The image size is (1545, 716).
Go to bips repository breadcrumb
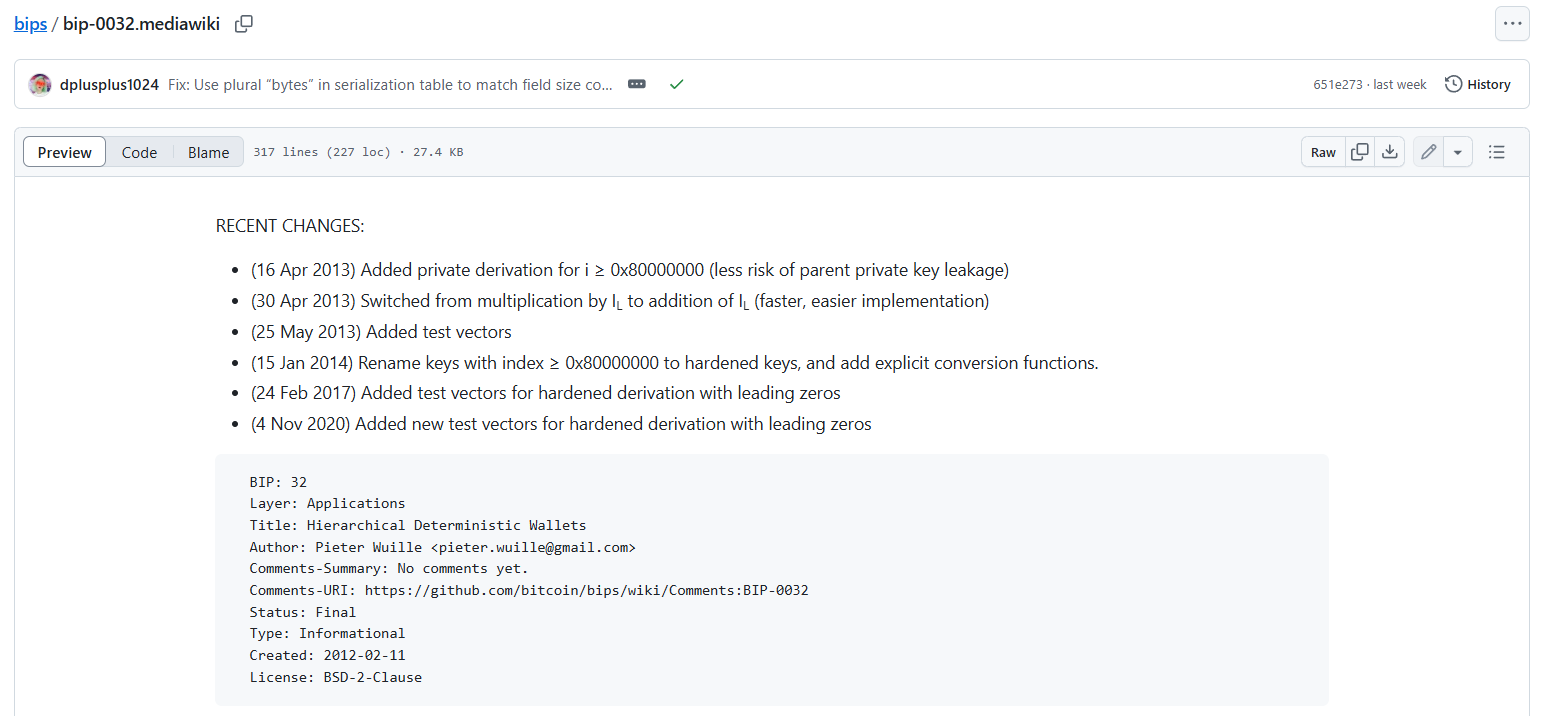coord(30,24)
